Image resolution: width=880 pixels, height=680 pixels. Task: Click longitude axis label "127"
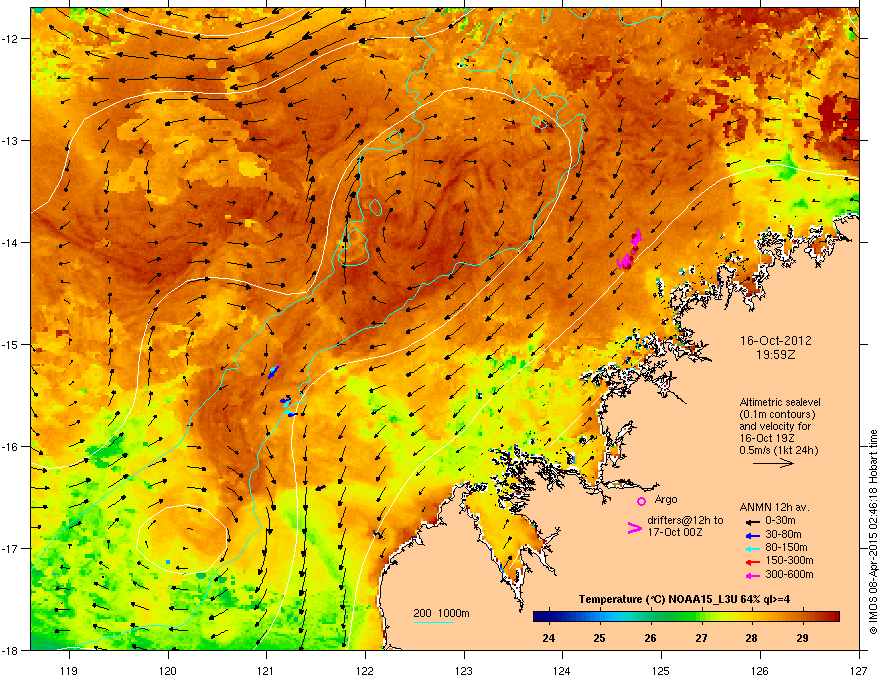coord(858,670)
